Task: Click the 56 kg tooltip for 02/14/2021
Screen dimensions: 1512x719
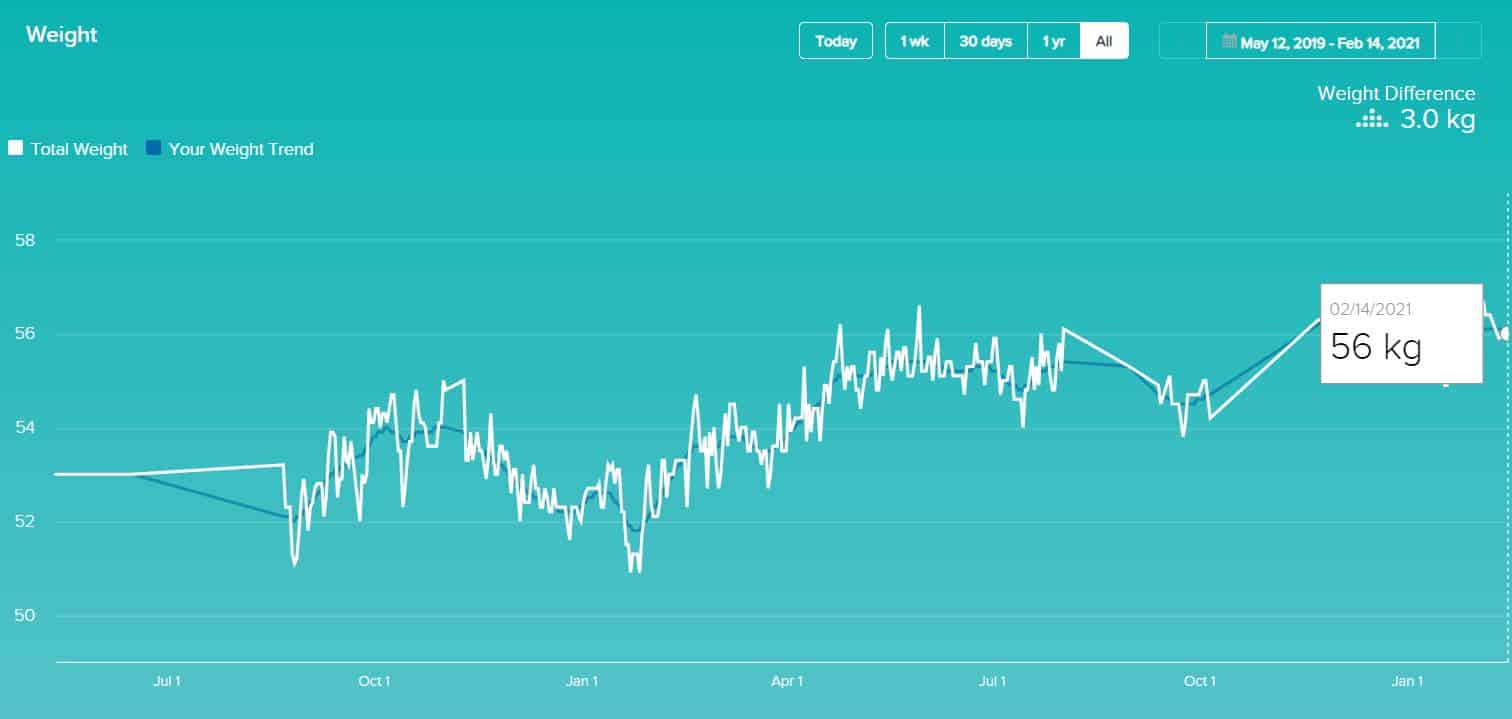Action: coord(1400,334)
